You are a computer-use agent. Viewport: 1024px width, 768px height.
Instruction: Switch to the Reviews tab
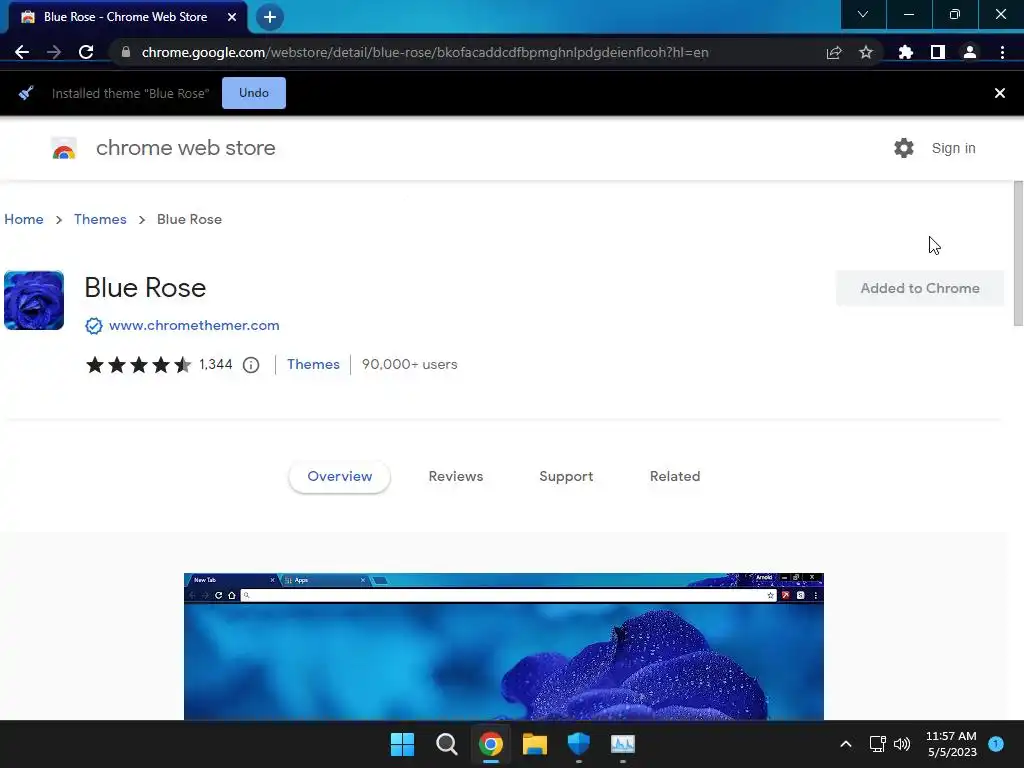pyautogui.click(x=456, y=477)
